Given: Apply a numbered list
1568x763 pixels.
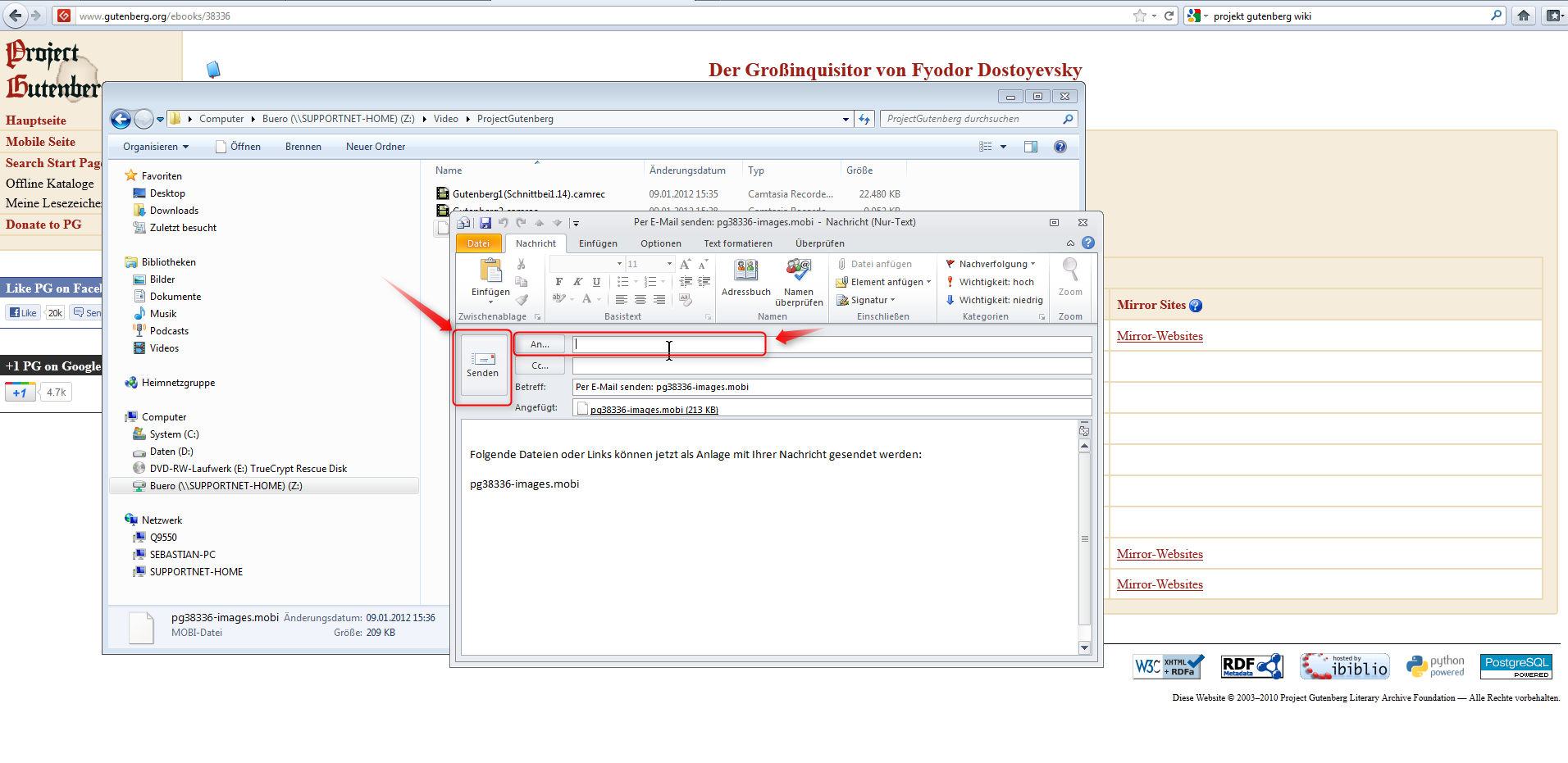Looking at the screenshot, I should pyautogui.click(x=650, y=282).
